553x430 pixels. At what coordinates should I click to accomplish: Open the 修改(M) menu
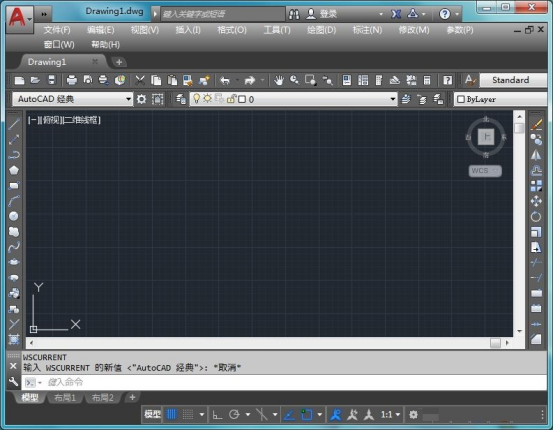click(414, 30)
